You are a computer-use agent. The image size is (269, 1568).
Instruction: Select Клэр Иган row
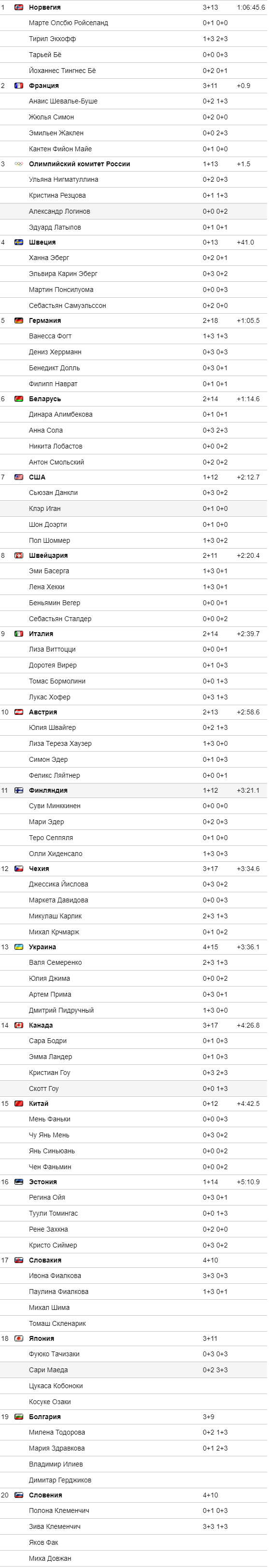click(134, 508)
